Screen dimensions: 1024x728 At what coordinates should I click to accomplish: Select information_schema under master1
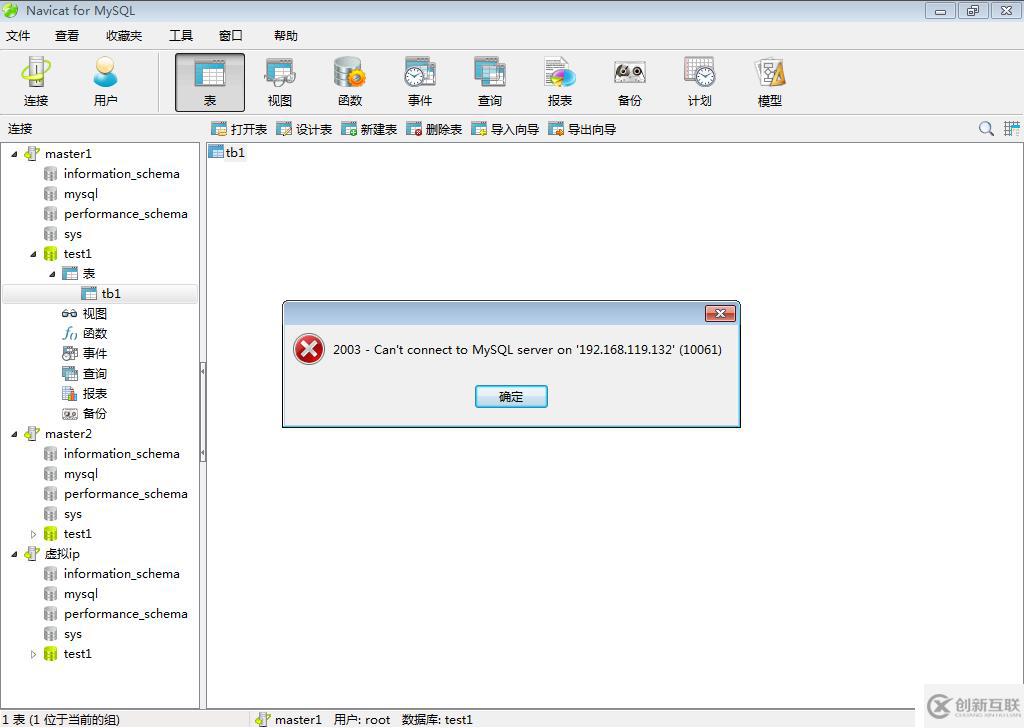coord(121,174)
